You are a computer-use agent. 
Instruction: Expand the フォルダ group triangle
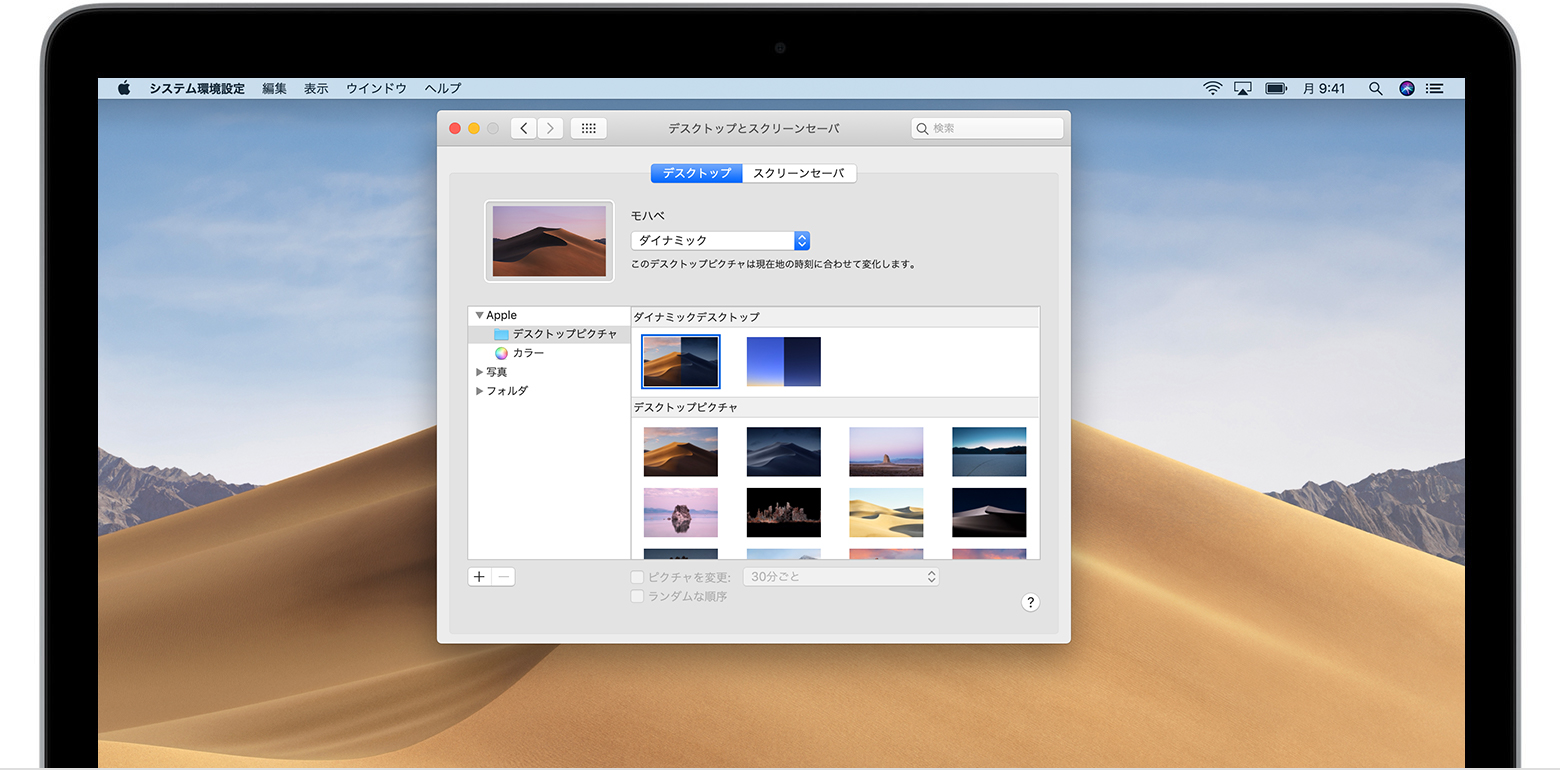[480, 391]
